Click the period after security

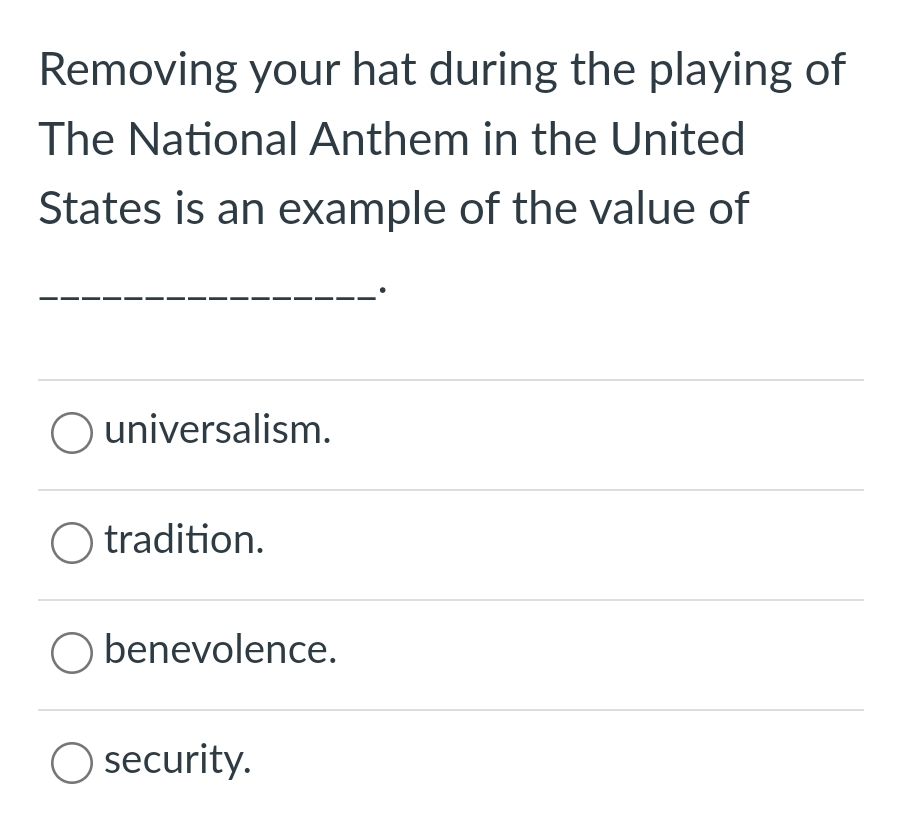[x=248, y=770]
